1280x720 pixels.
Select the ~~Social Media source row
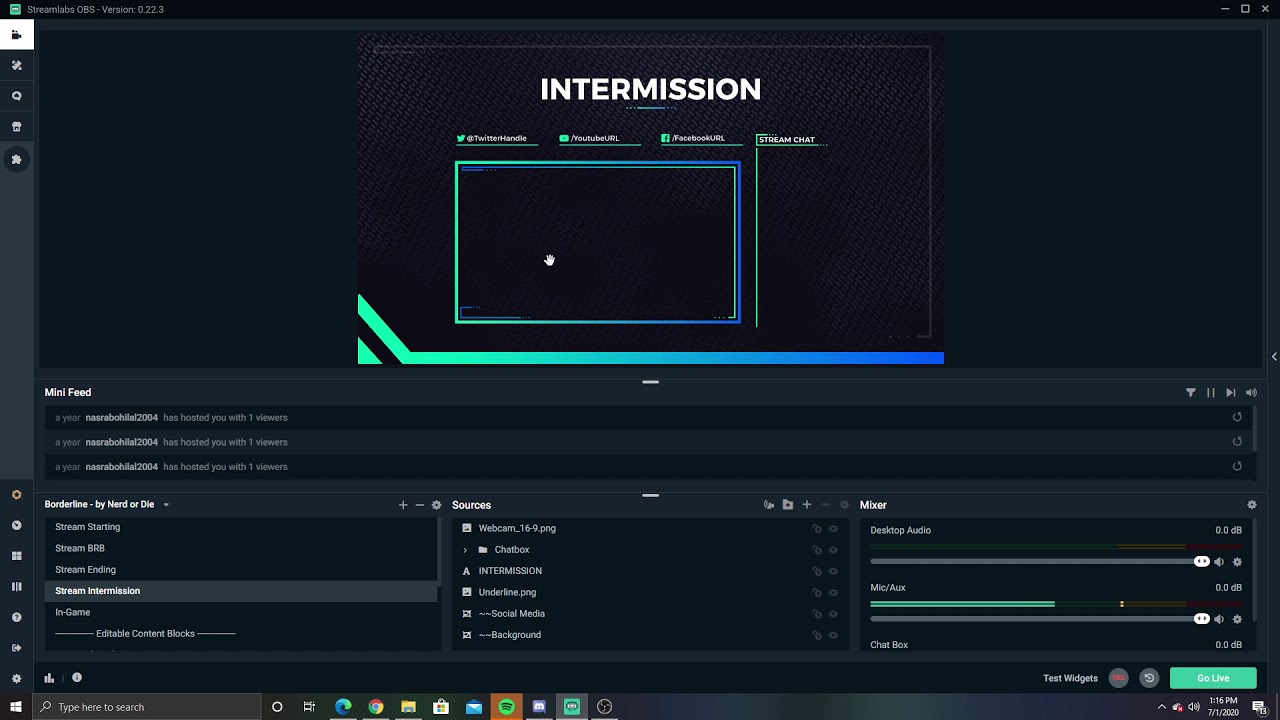click(650, 614)
